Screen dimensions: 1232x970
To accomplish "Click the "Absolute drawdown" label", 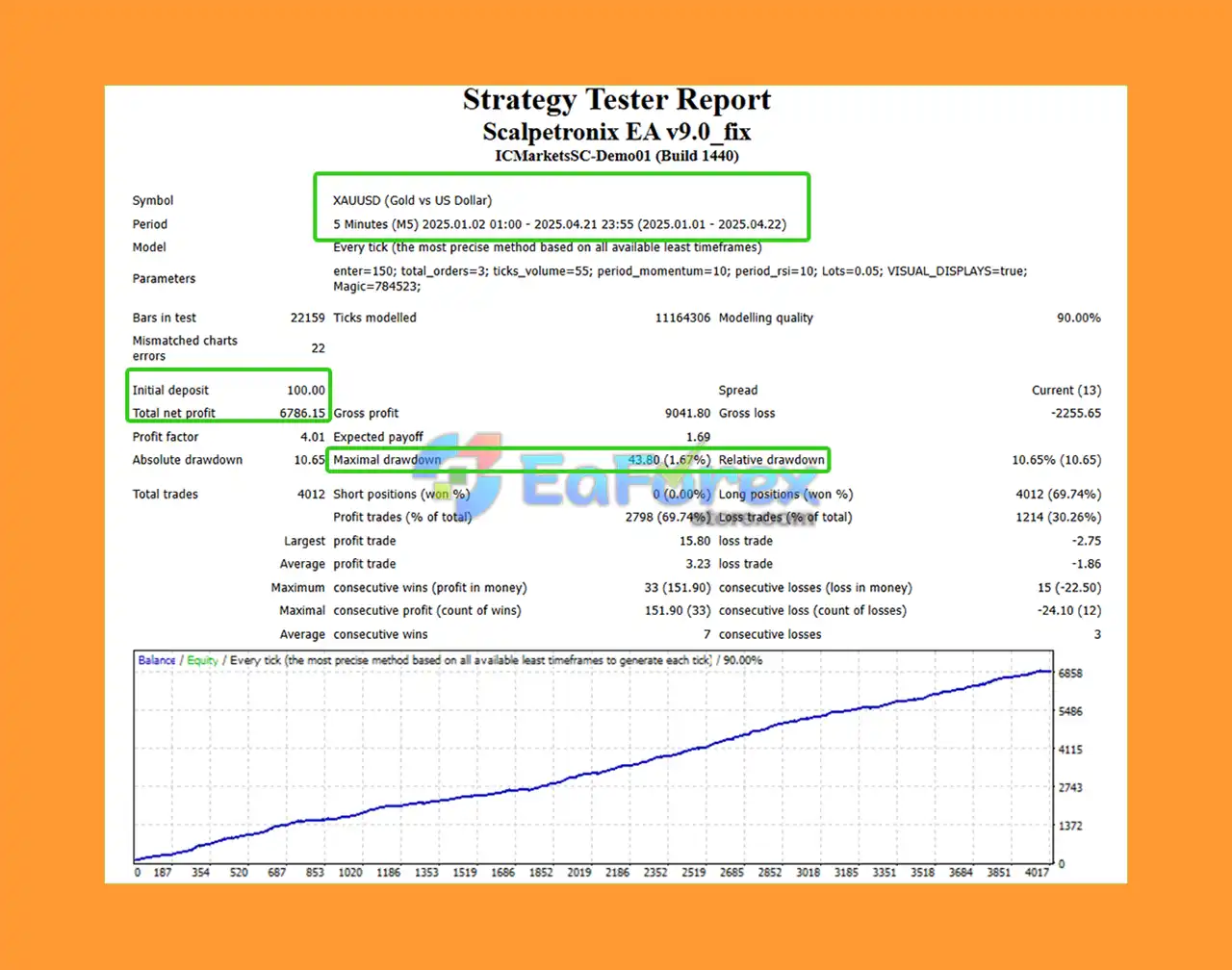I will 188,460.
